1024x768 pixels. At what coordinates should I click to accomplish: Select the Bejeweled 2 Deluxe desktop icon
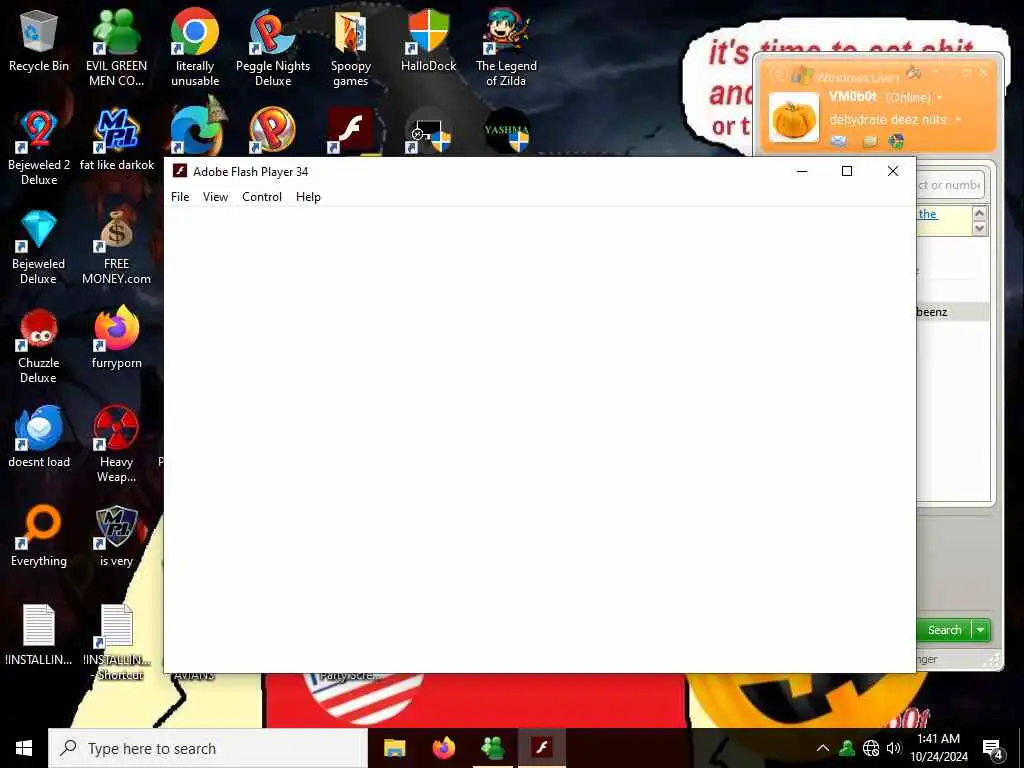click(x=39, y=147)
